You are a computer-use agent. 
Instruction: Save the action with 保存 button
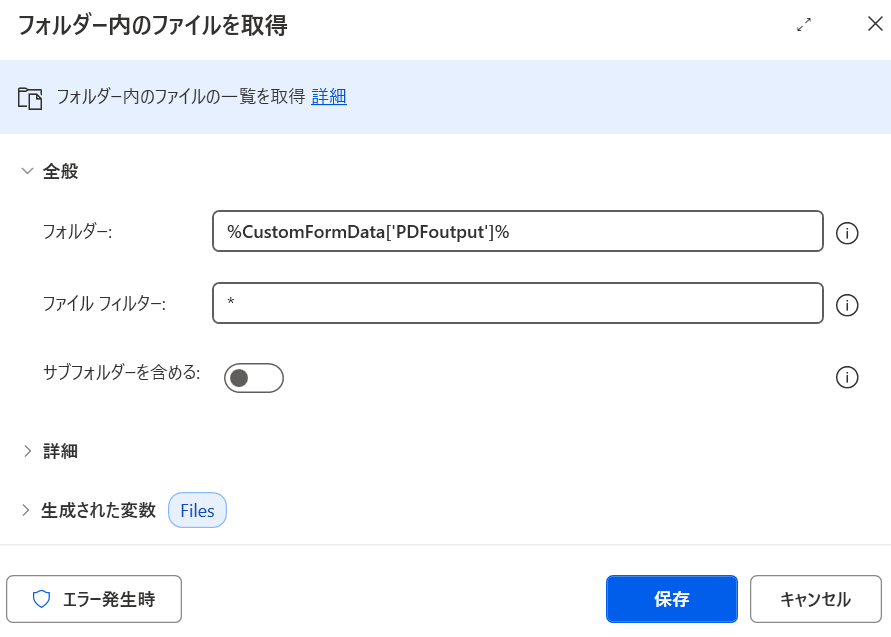672,599
